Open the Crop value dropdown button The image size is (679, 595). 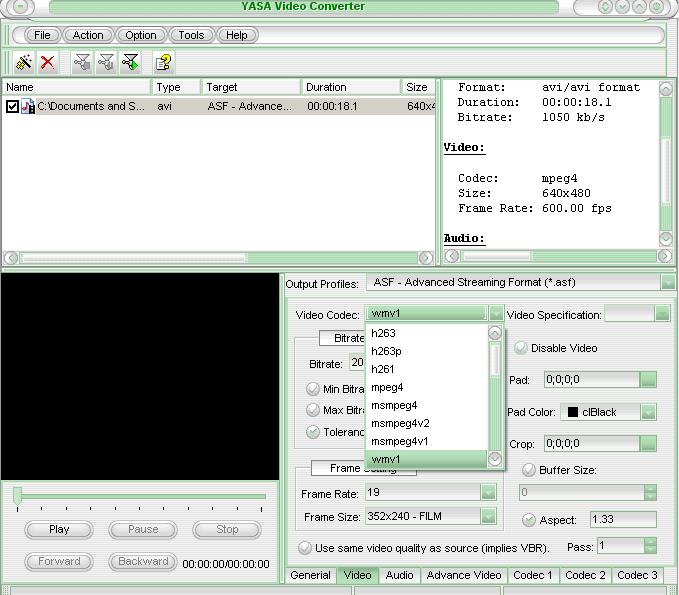click(648, 443)
